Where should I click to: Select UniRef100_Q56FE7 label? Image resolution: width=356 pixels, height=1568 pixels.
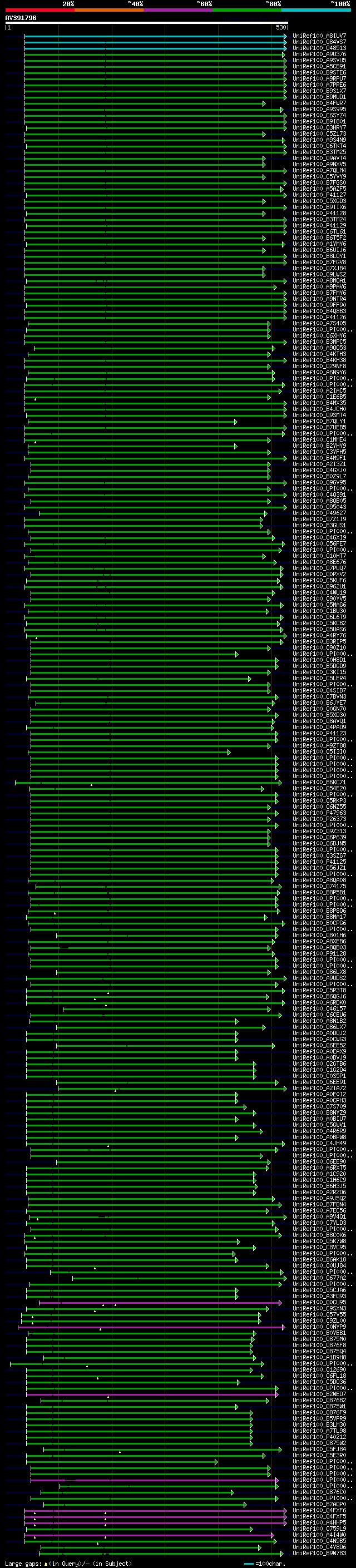click(319, 543)
